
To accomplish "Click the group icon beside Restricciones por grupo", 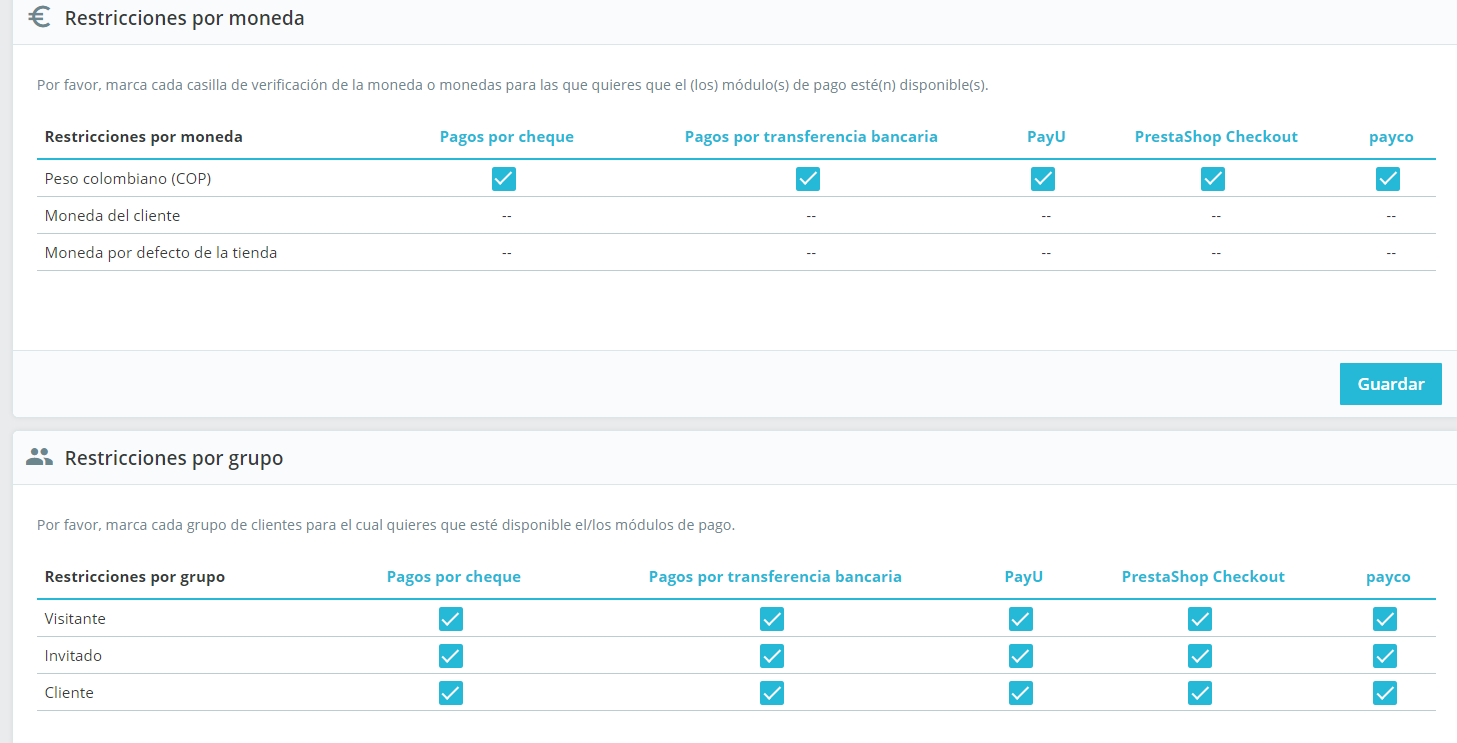I will (40, 457).
